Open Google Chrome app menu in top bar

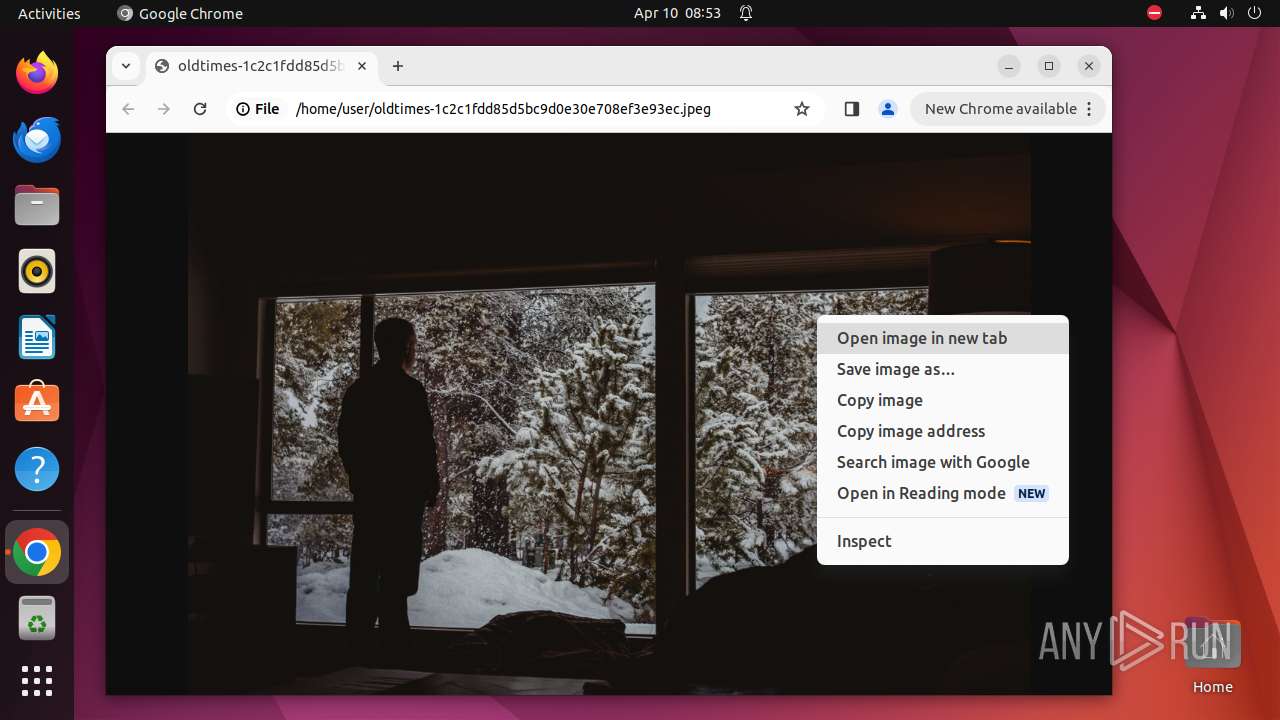[x=180, y=13]
